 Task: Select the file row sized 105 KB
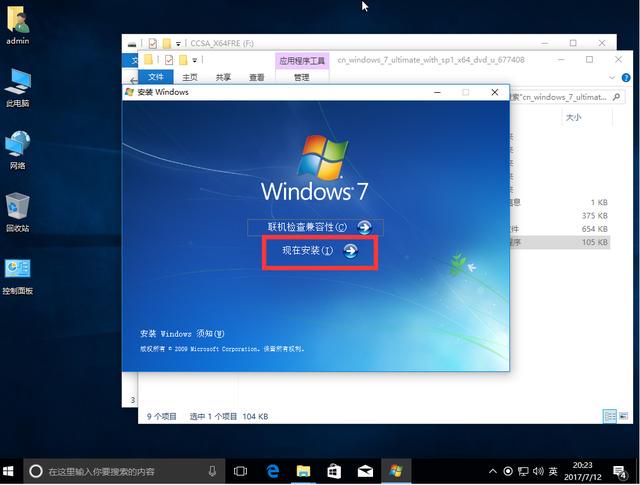tap(559, 242)
